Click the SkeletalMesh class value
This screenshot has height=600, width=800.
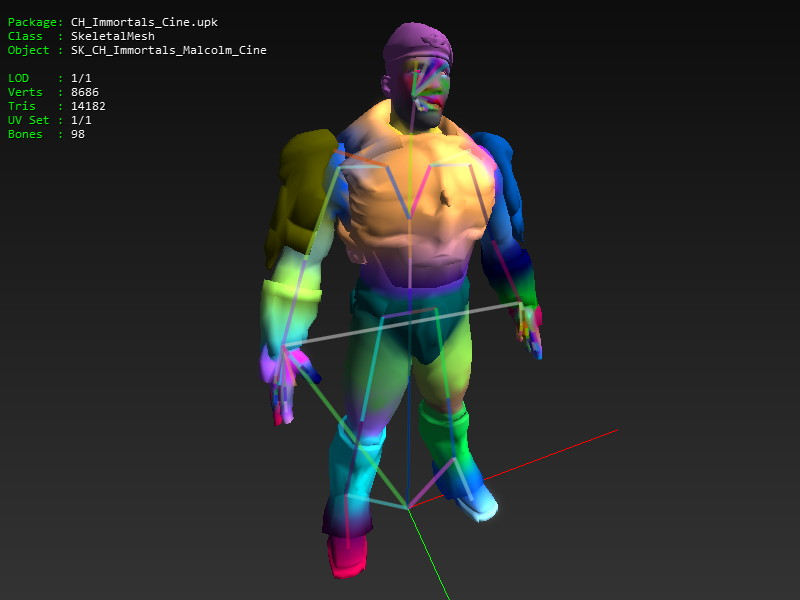pos(112,36)
